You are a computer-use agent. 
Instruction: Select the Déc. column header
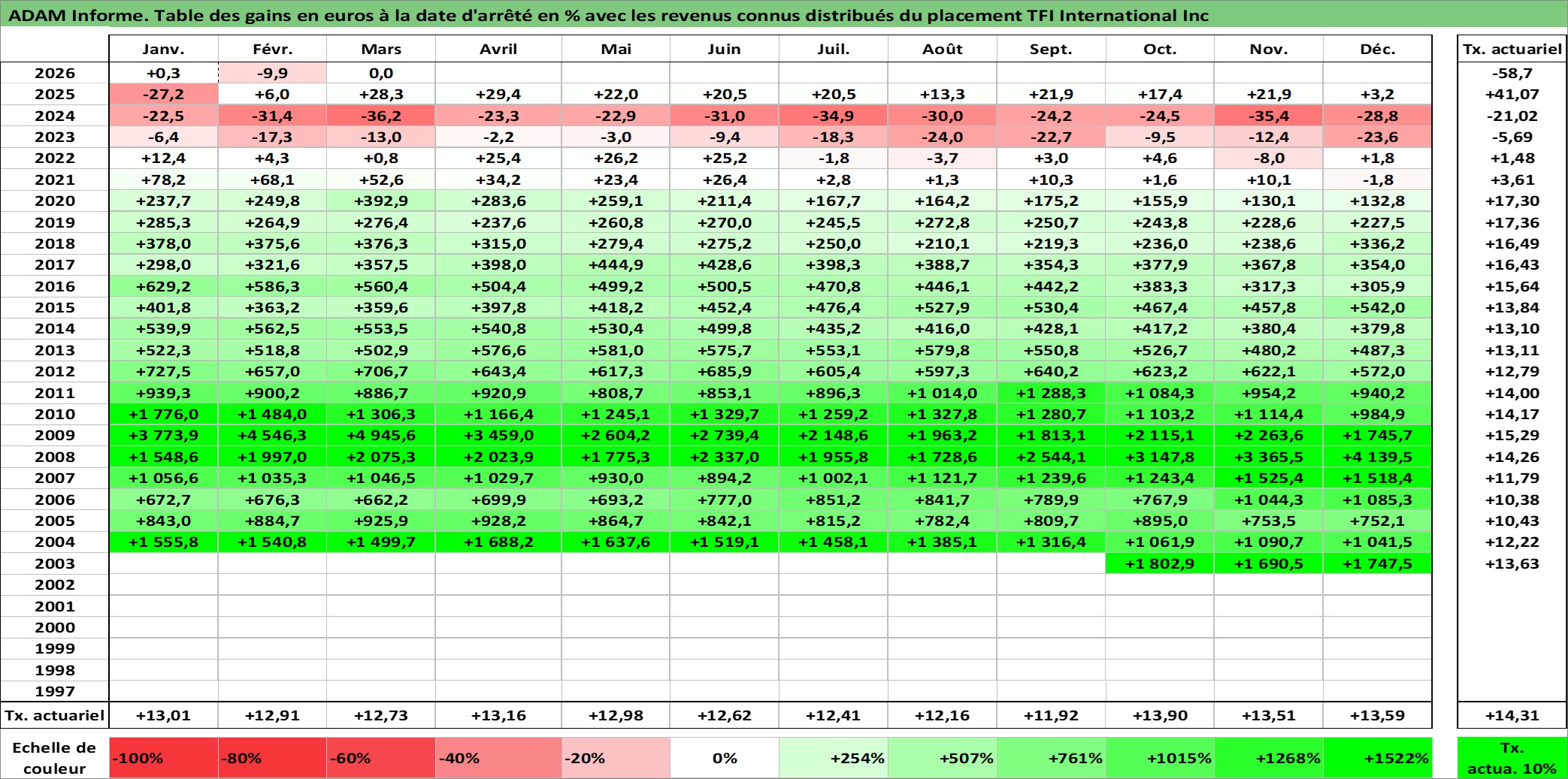point(1377,49)
